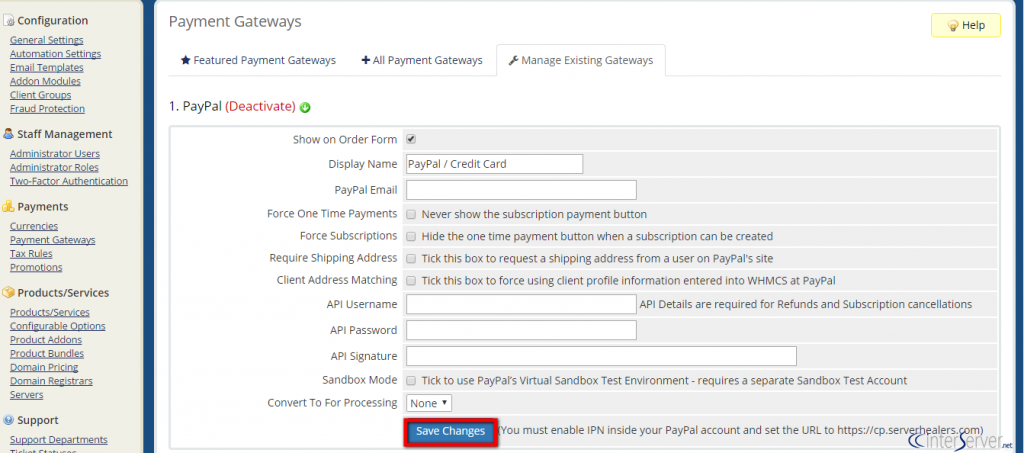Open Domain Registrars link
Image resolution: width=1024 pixels, height=453 pixels.
[x=51, y=381]
